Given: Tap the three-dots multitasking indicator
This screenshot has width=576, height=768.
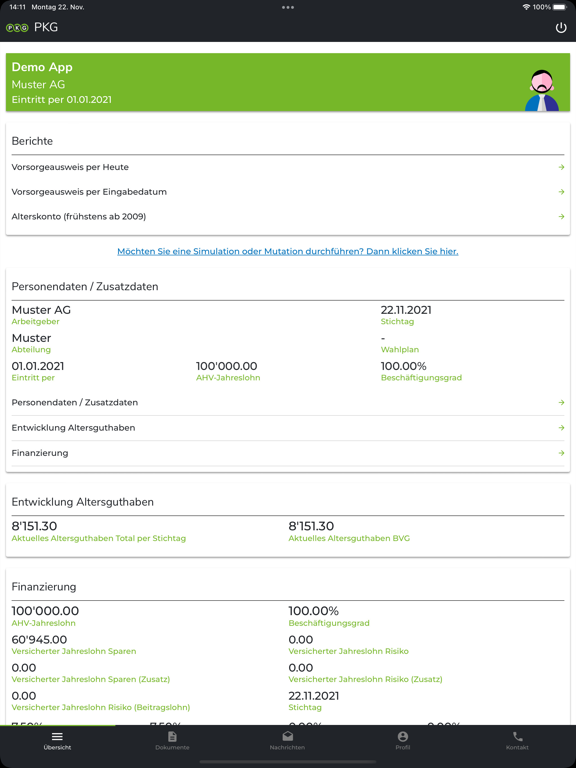Looking at the screenshot, I should [x=288, y=7].
